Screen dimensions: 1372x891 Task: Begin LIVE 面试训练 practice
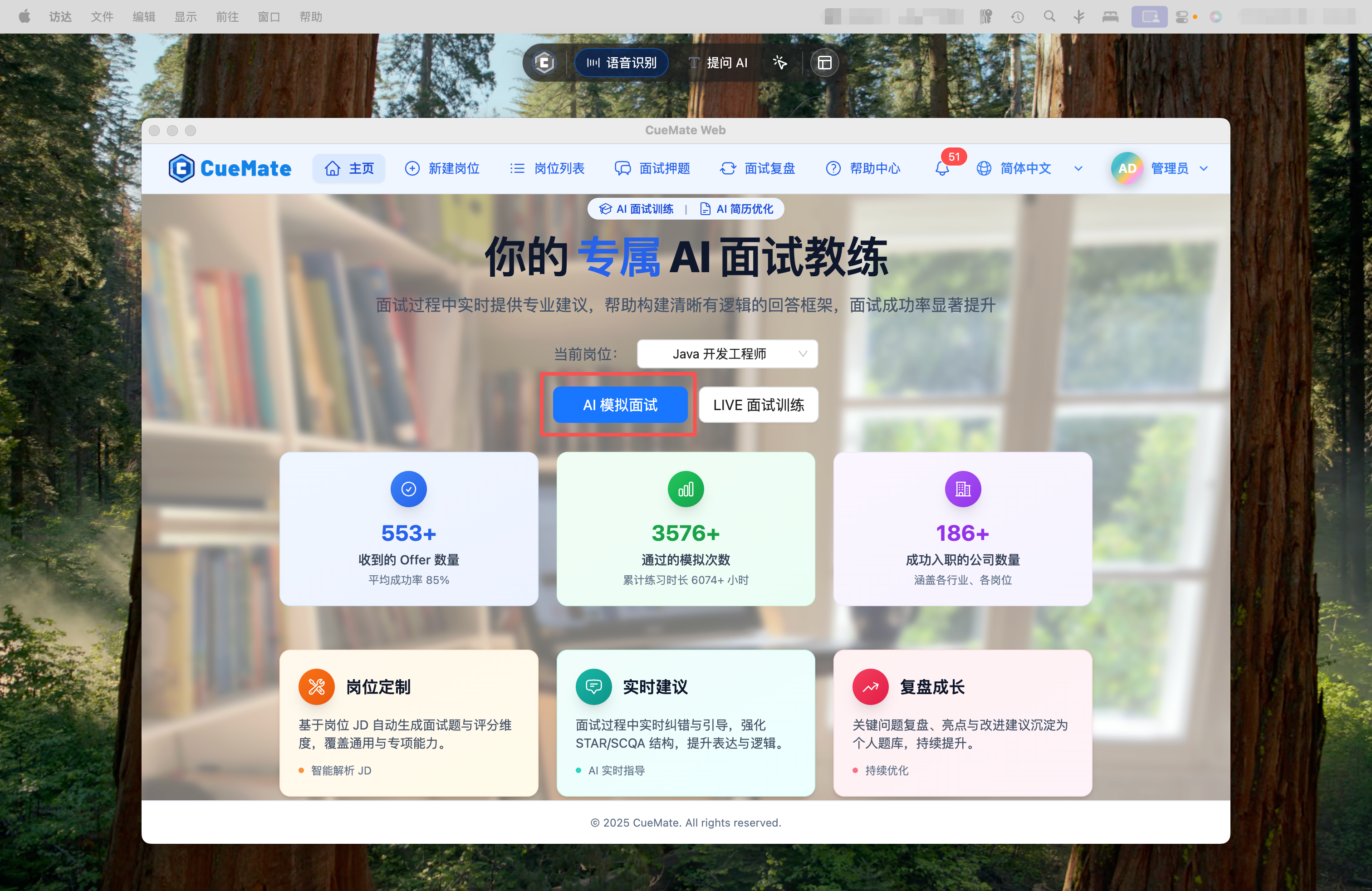pyautogui.click(x=758, y=405)
